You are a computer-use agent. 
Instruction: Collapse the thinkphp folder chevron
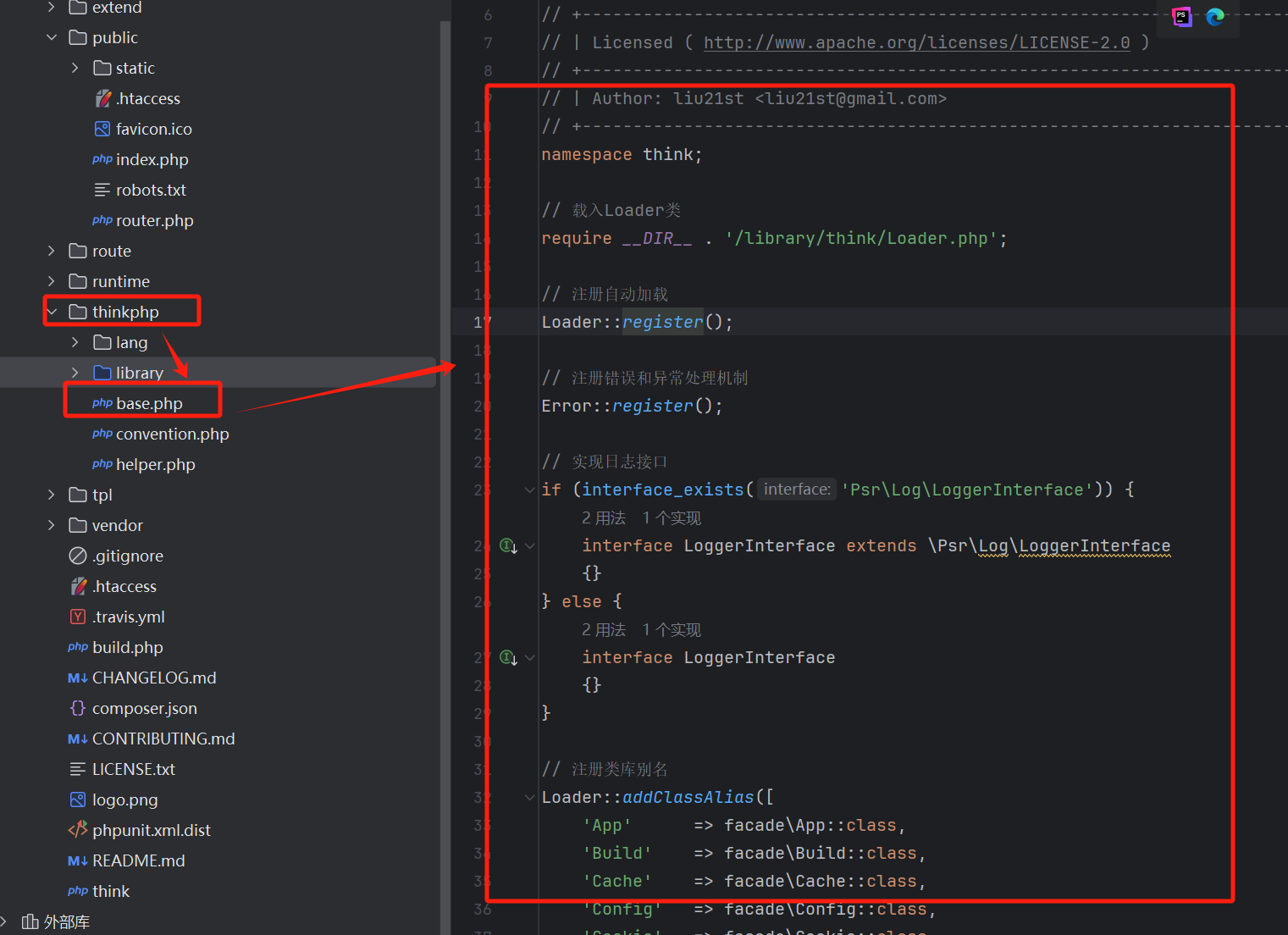click(52, 312)
